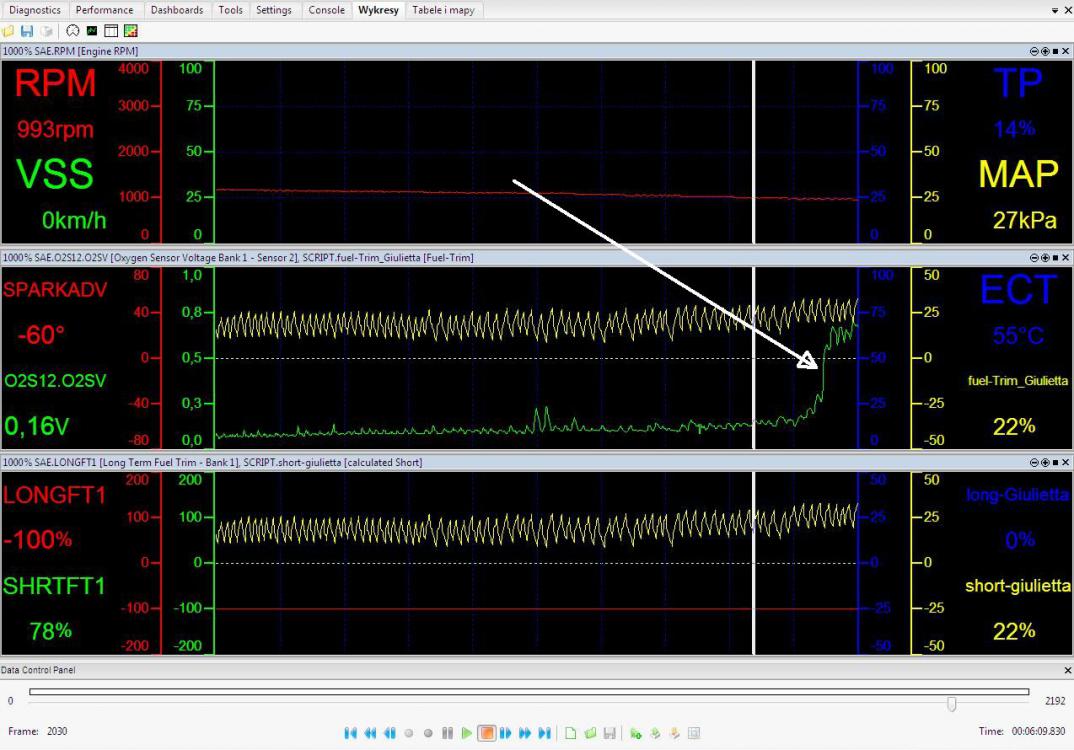
Task: Close the Data Control Panel
Action: click(x=1066, y=670)
